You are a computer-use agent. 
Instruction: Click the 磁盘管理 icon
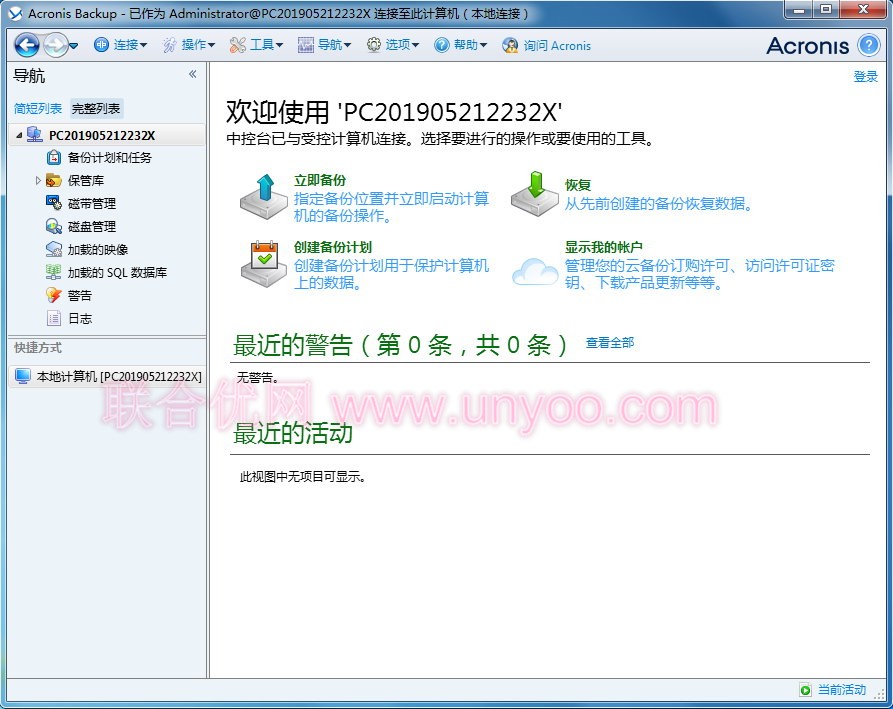pyautogui.click(x=54, y=227)
